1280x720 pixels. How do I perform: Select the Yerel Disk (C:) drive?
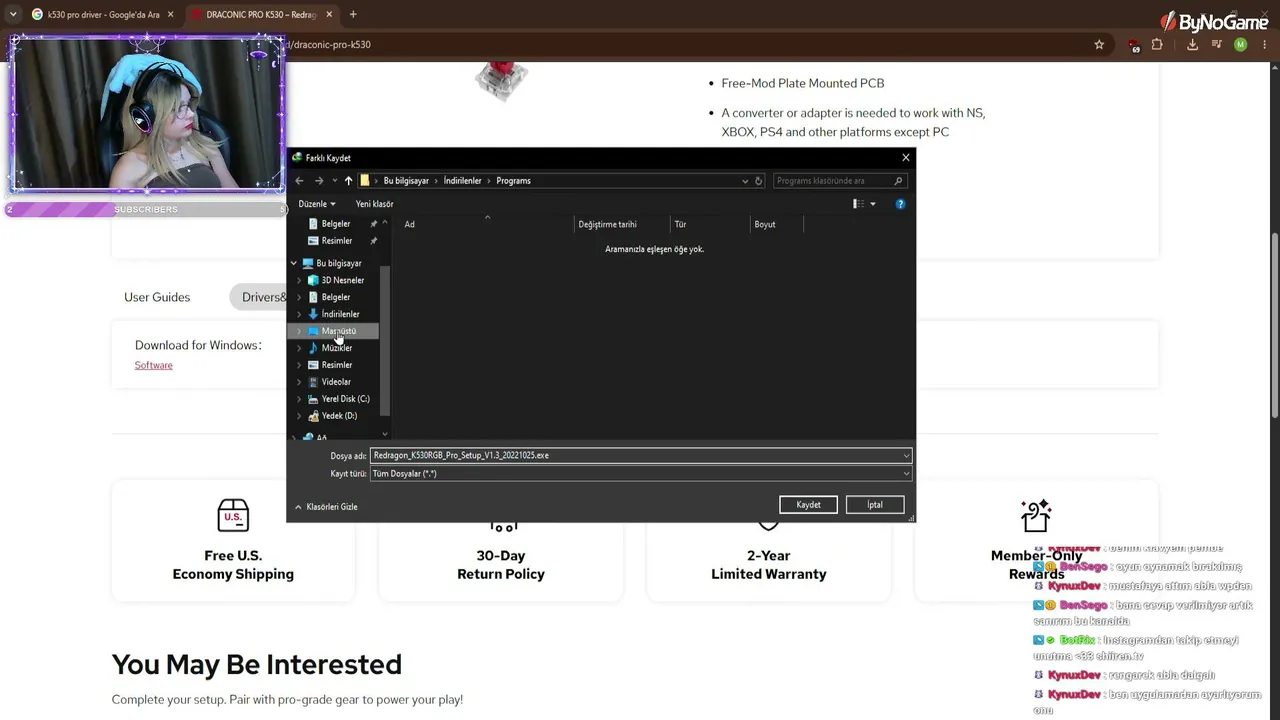coord(345,399)
